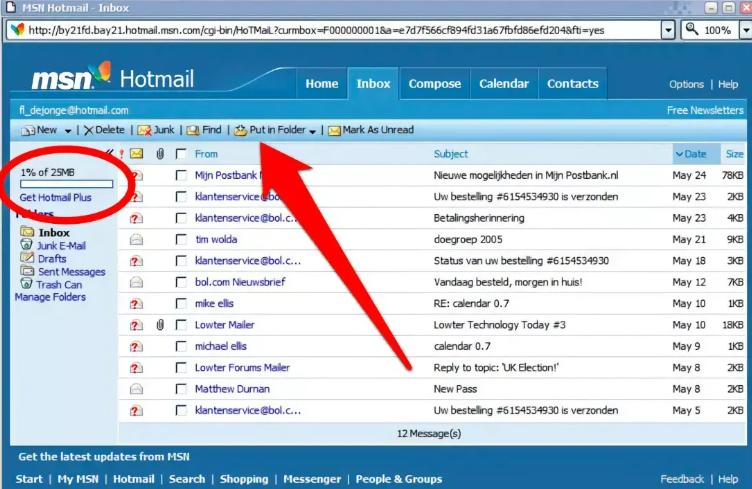Open the Free Newsletters link
Viewport: 752px width, 489px height.
click(705, 110)
